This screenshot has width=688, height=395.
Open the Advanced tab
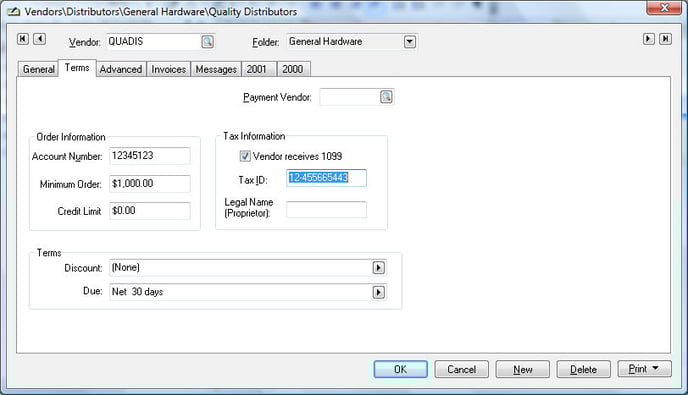click(121, 69)
